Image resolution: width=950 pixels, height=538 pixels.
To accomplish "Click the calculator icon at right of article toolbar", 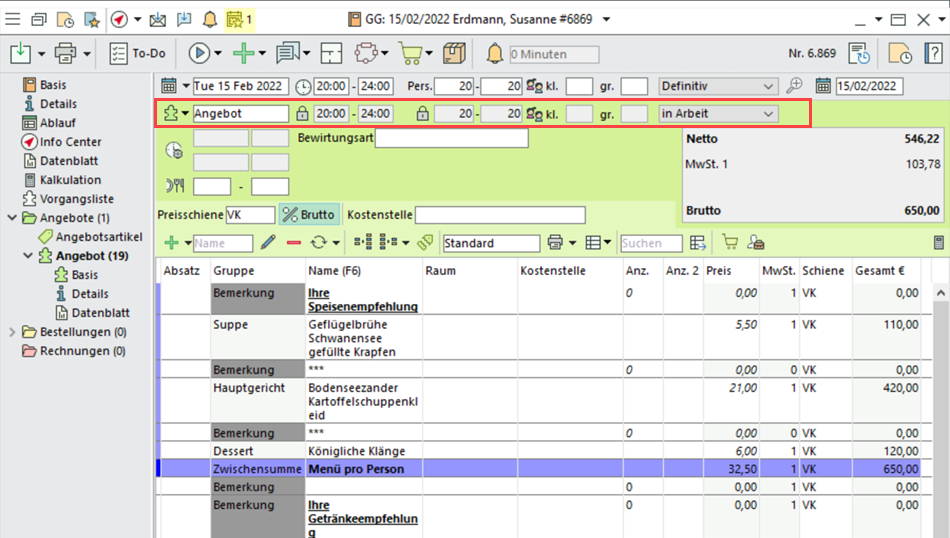I will tap(938, 243).
